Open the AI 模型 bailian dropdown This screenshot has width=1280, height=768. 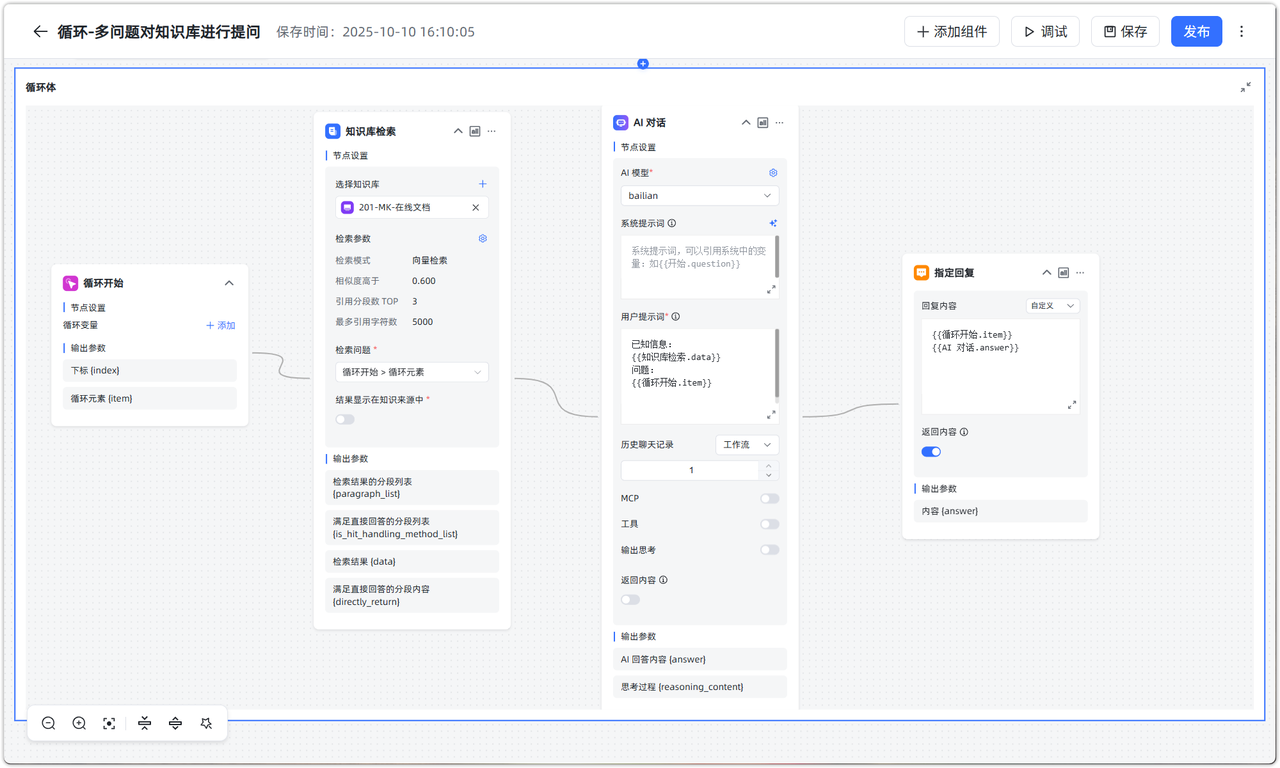699,196
